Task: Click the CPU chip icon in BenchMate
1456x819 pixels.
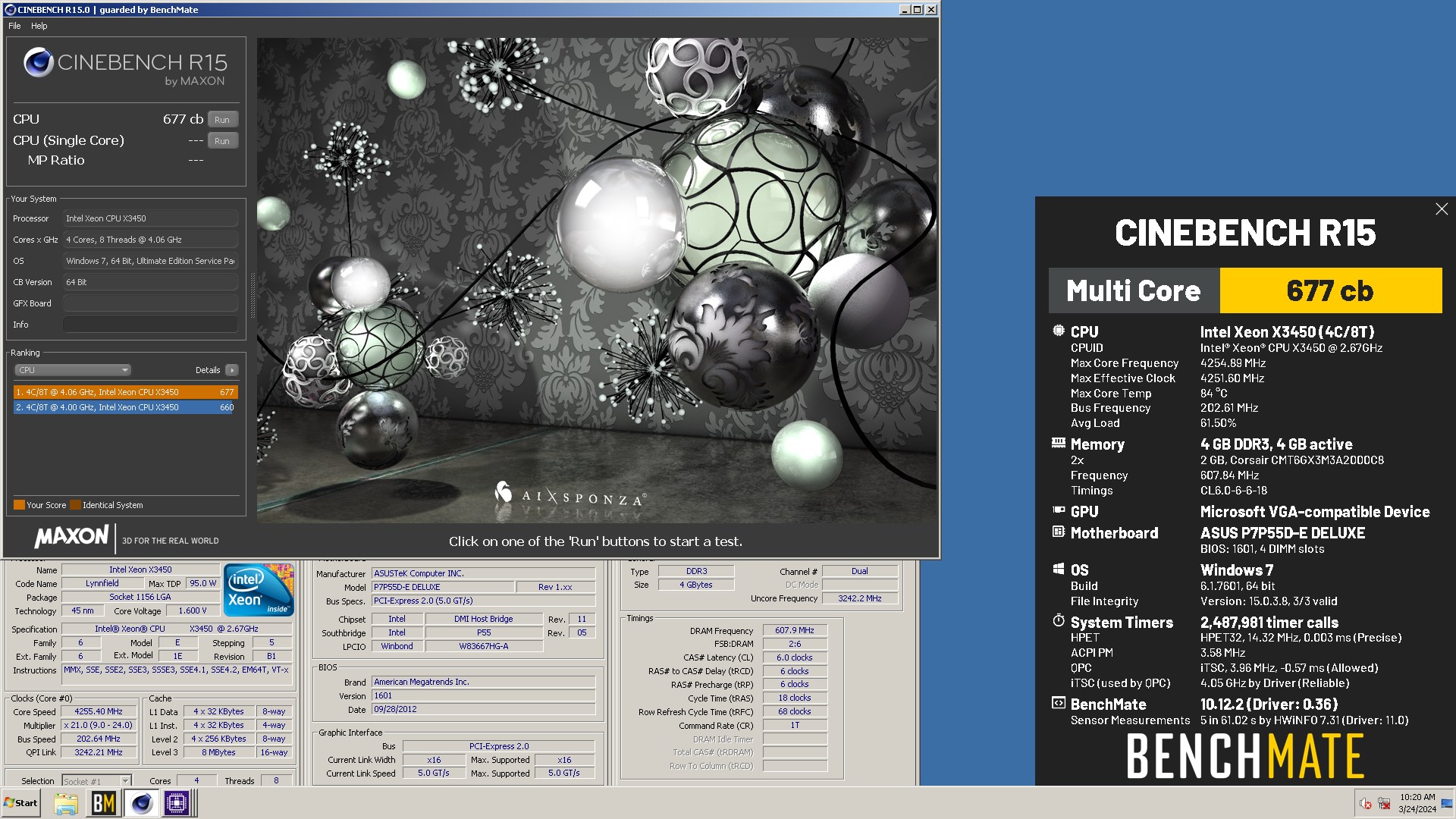Action: pyautogui.click(x=1059, y=331)
